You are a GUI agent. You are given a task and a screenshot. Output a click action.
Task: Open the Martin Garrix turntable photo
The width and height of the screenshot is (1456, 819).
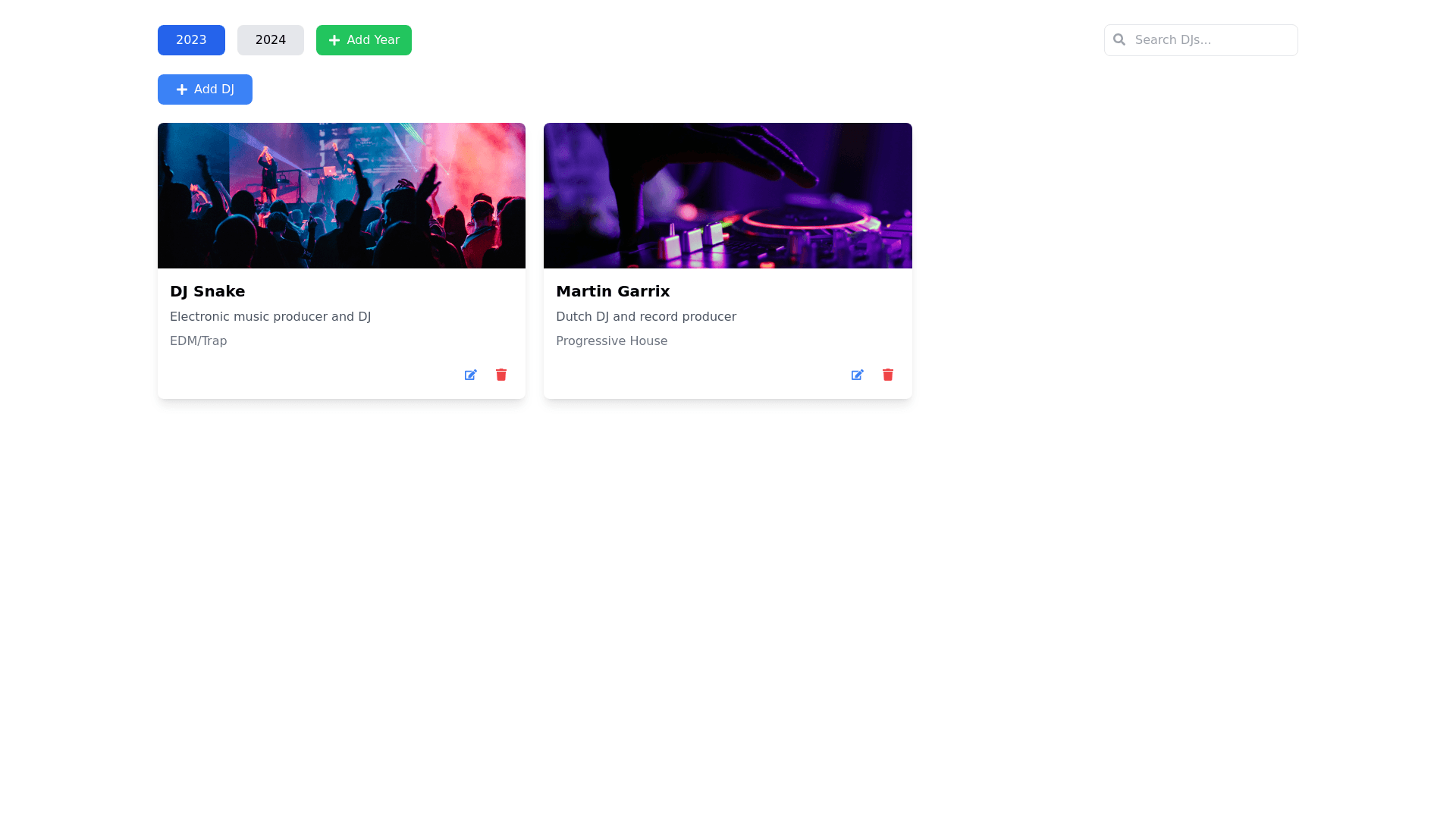(x=727, y=196)
